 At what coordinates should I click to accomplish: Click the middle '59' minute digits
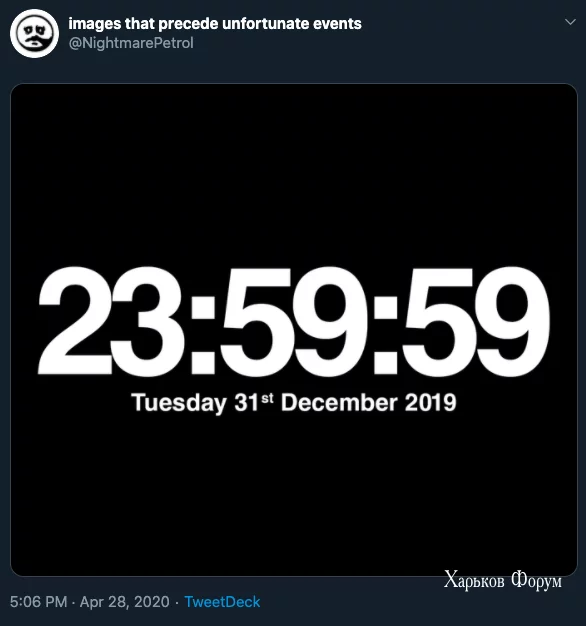point(293,321)
